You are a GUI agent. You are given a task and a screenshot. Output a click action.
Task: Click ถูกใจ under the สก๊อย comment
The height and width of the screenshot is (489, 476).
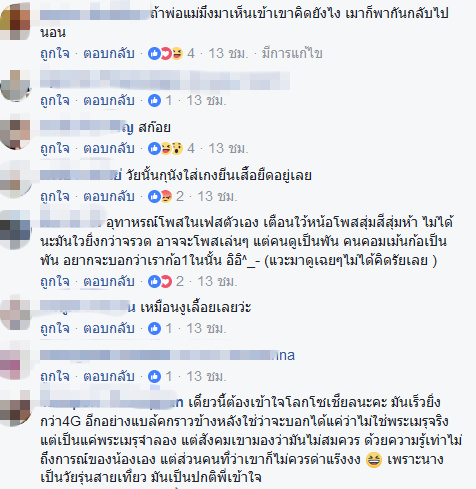(55, 148)
